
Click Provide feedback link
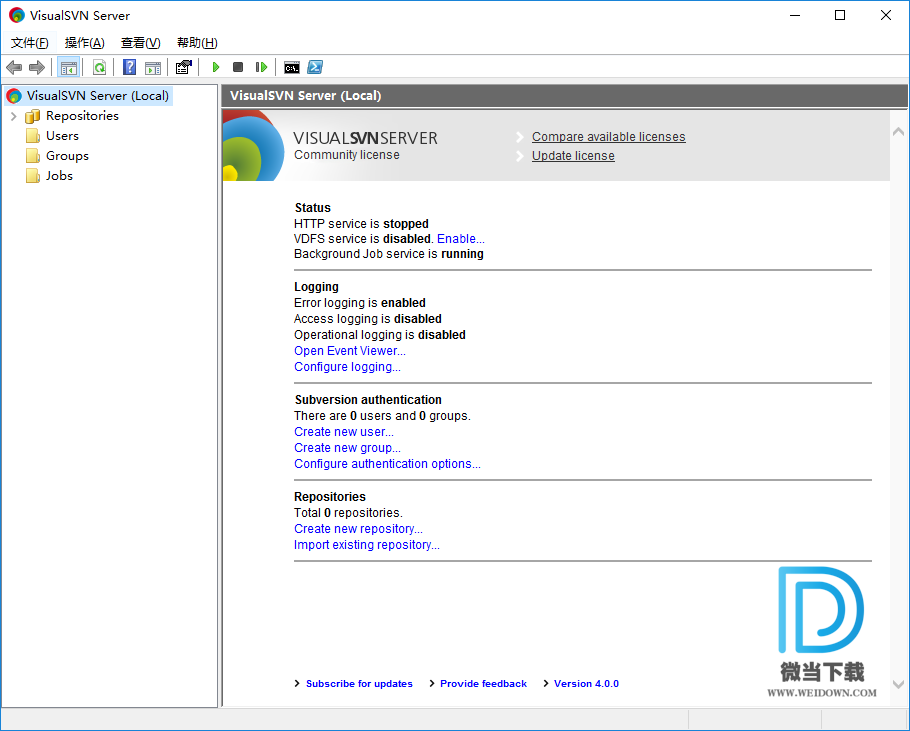click(483, 684)
